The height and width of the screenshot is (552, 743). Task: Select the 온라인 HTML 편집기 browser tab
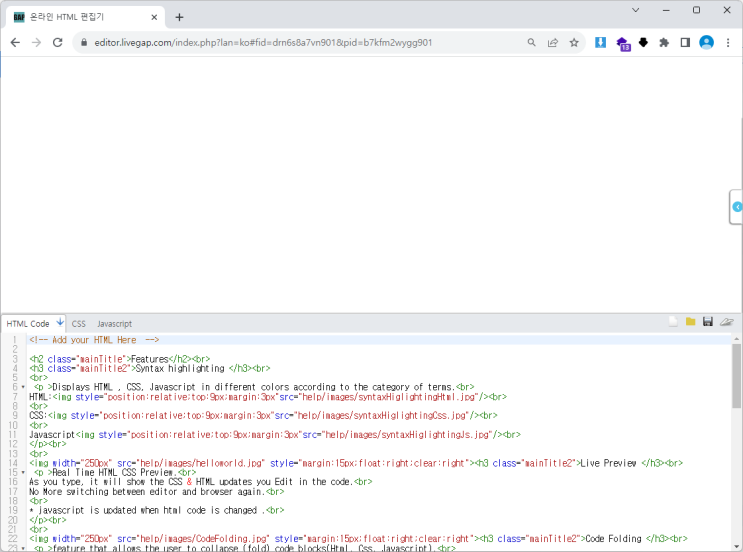click(85, 18)
